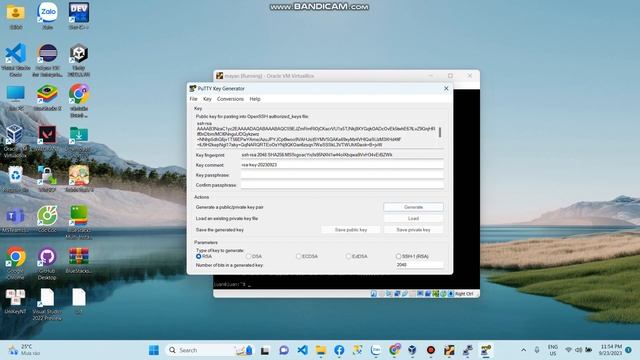
Task: Select the EdDSA key type radio button
Action: coord(348,256)
